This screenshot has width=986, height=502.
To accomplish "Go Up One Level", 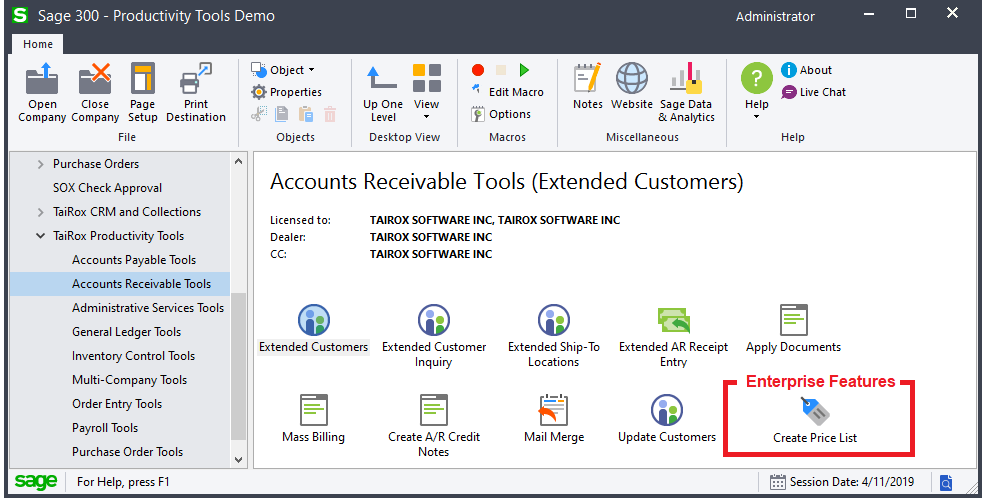I will (382, 93).
